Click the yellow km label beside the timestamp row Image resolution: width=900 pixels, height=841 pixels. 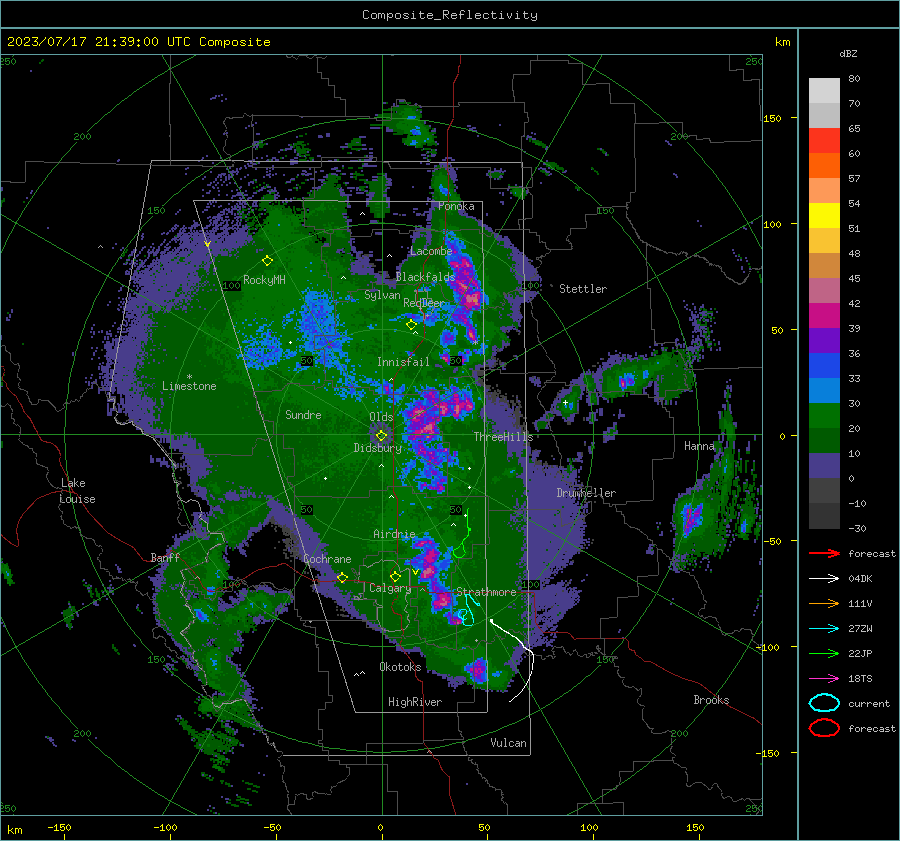[782, 42]
